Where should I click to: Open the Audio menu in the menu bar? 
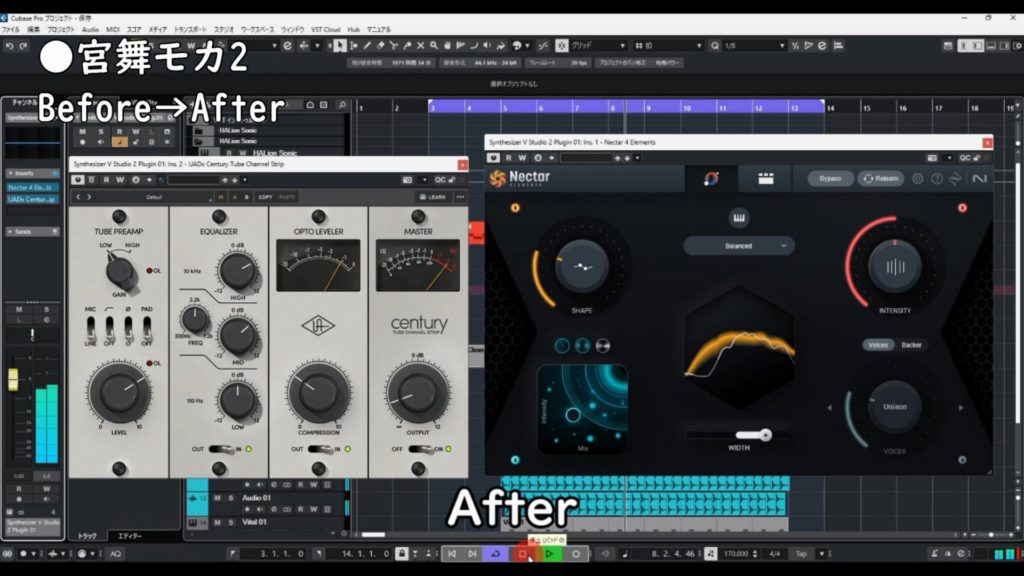coord(90,30)
